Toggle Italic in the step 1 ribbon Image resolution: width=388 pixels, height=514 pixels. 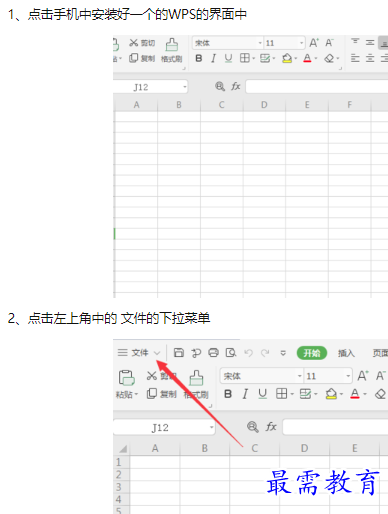[x=213, y=58]
